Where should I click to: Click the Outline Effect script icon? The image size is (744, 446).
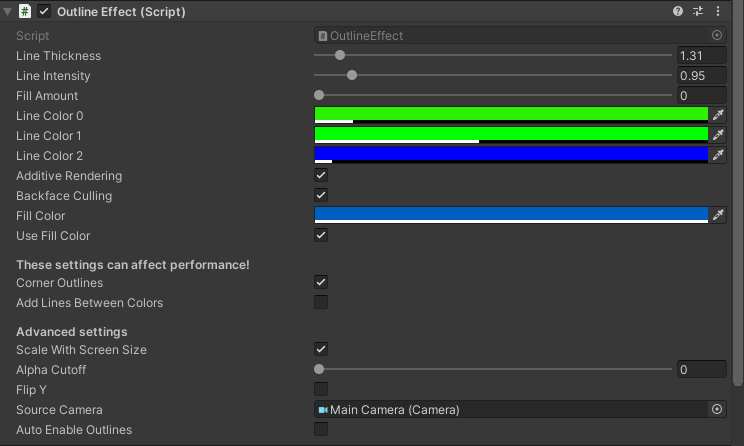[x=25, y=11]
